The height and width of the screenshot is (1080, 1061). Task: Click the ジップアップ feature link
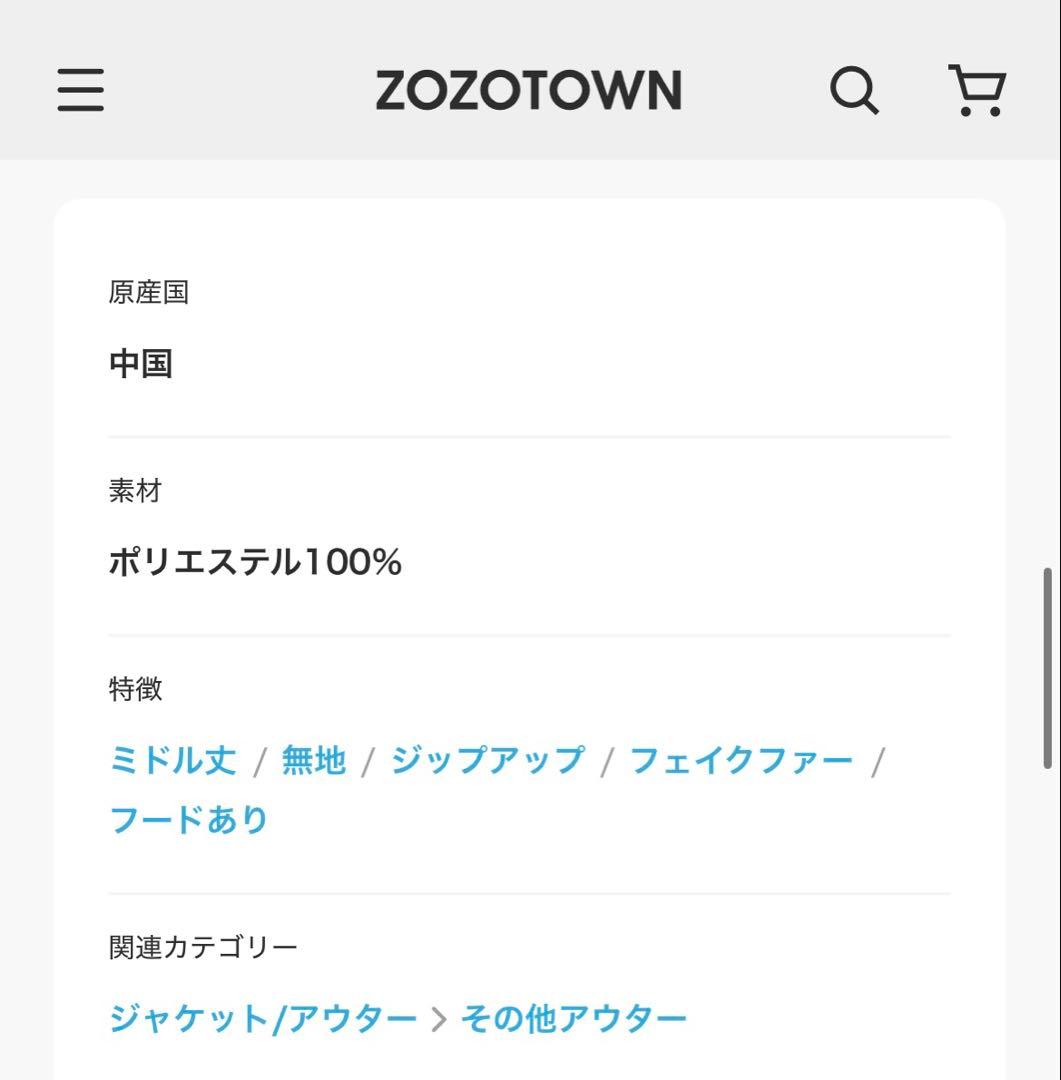pyautogui.click(x=487, y=761)
